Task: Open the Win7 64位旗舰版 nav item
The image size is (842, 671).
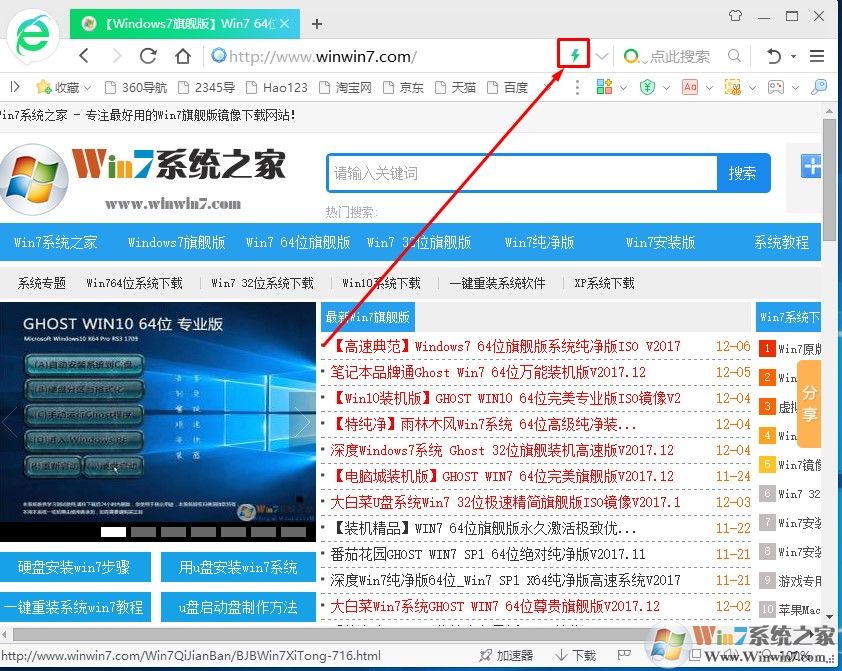Action: coord(297,243)
